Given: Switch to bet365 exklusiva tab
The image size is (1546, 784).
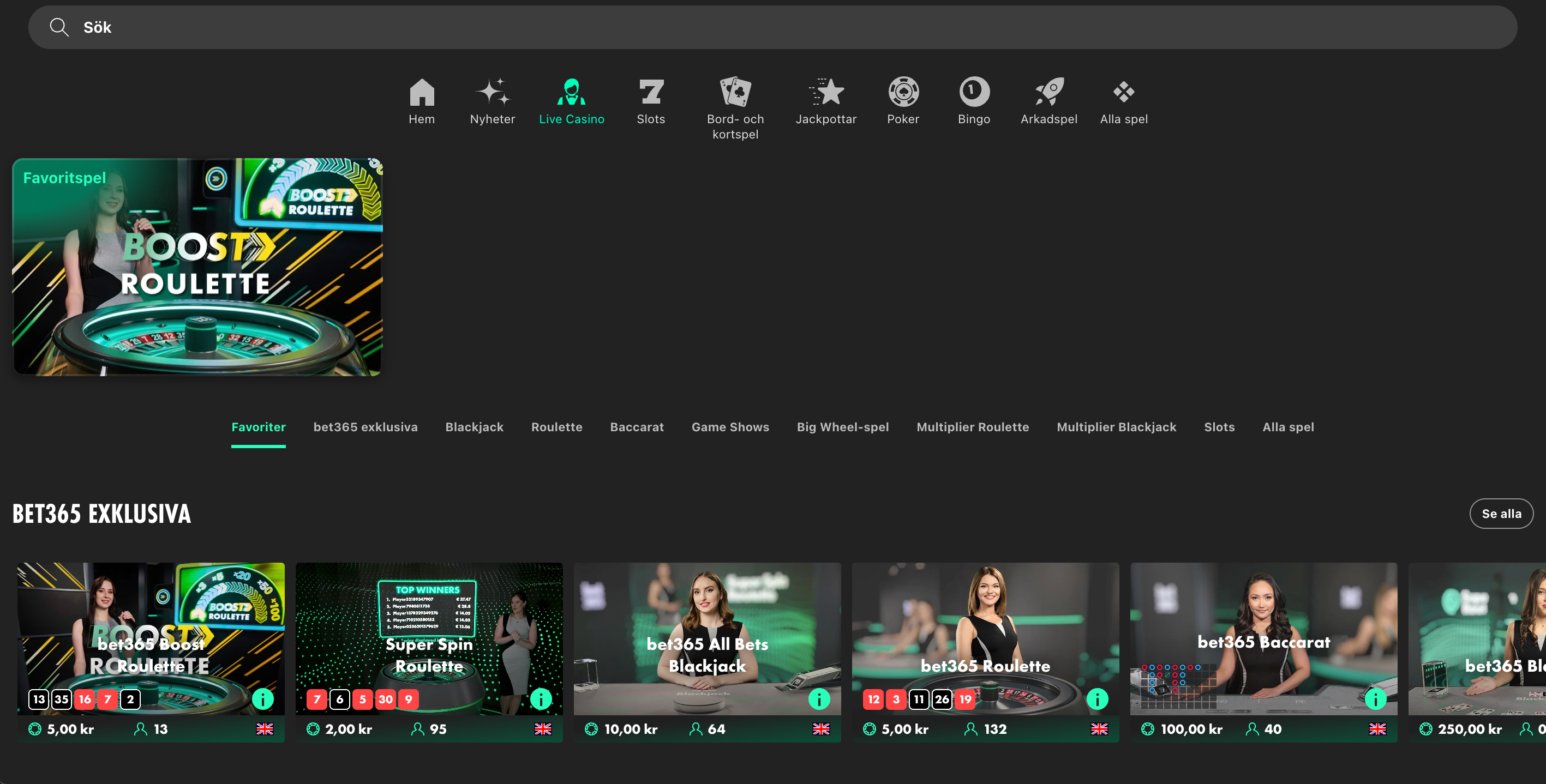Looking at the screenshot, I should (x=365, y=427).
